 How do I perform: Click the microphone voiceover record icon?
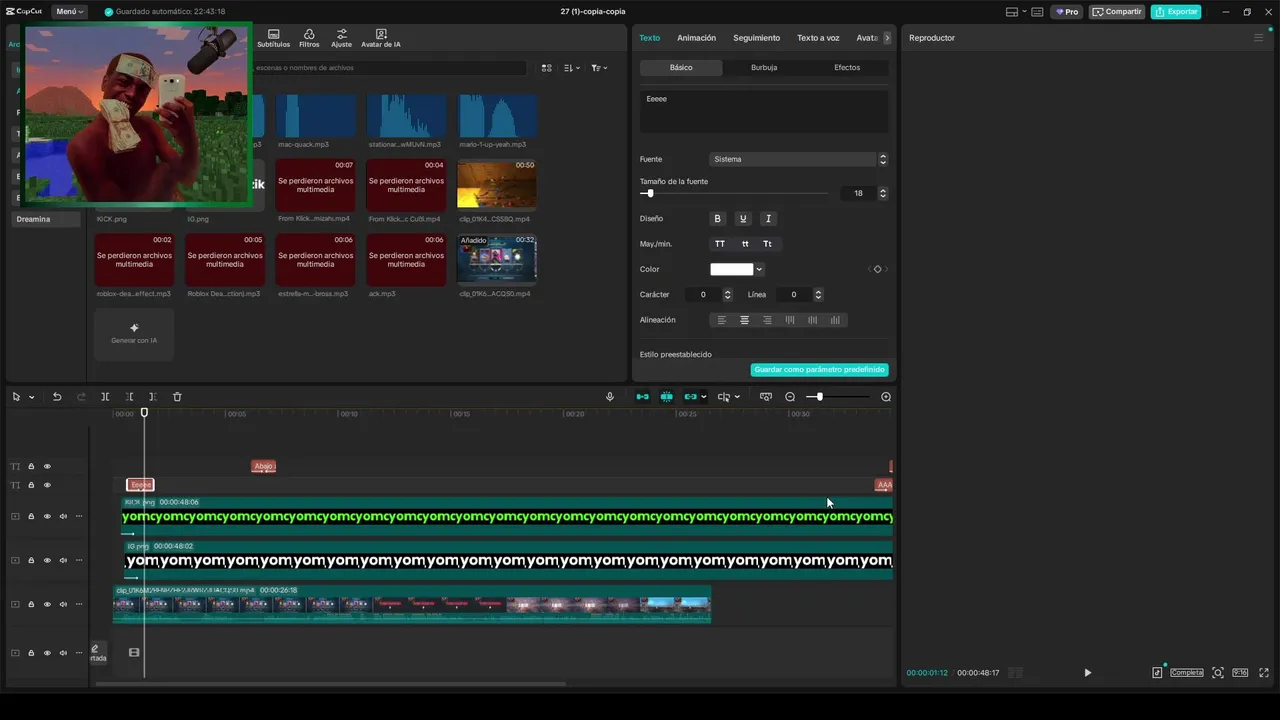[610, 397]
